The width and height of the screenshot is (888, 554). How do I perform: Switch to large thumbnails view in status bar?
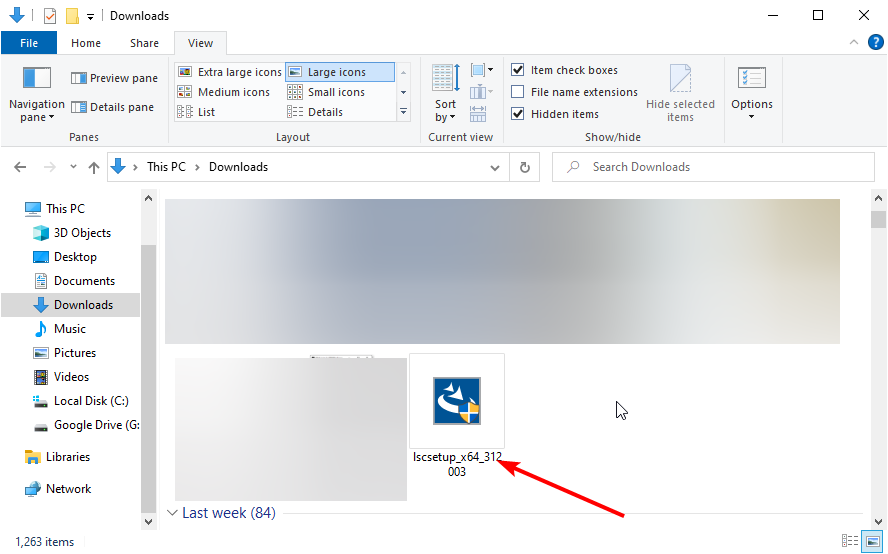(x=873, y=541)
